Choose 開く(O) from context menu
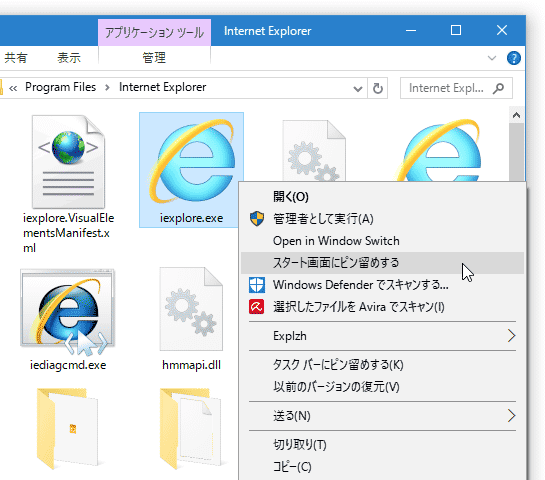Viewport: 545px width, 480px height. point(382,197)
